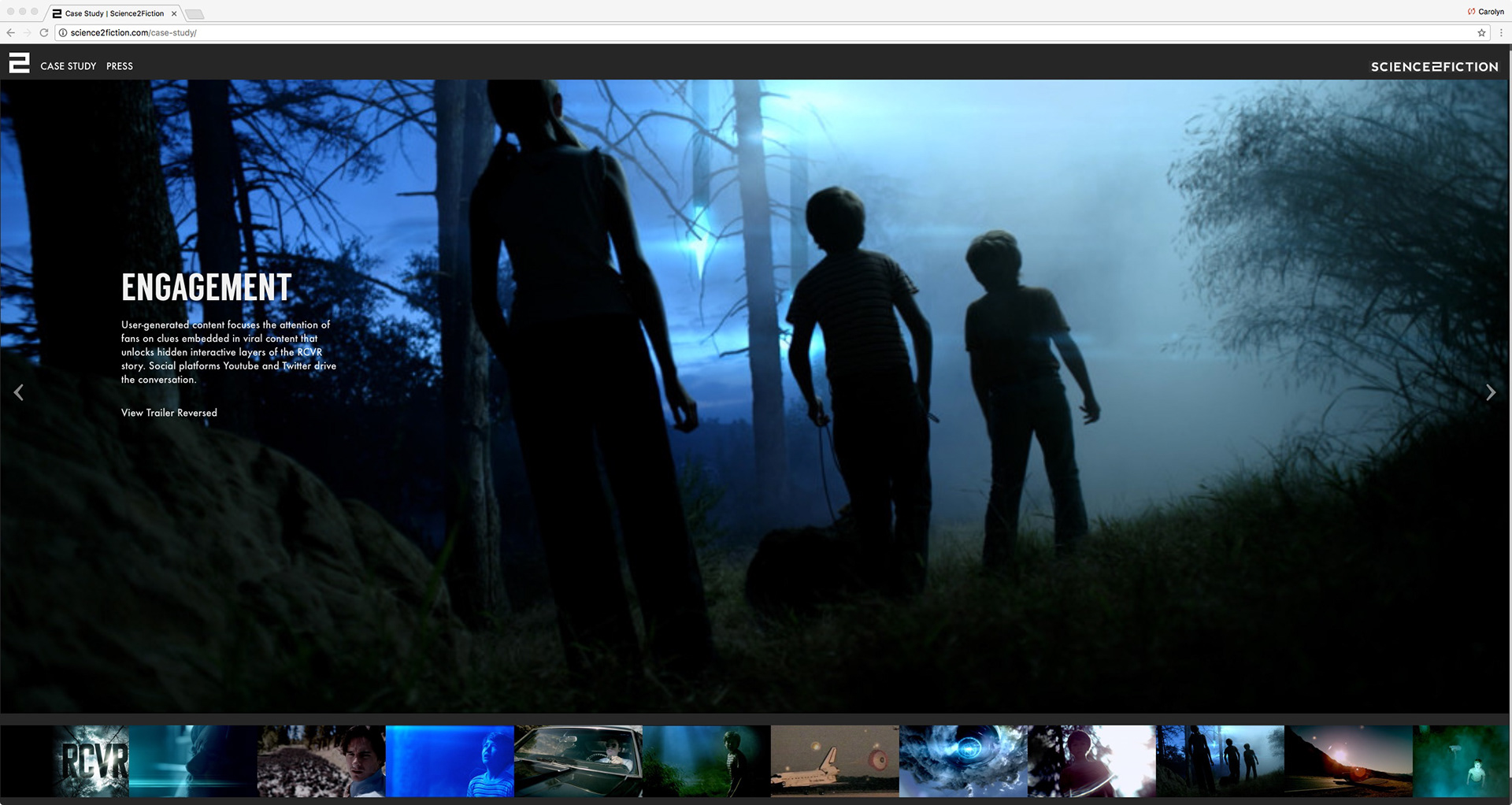
Task: Click the browser back arrow
Action: tap(10, 32)
